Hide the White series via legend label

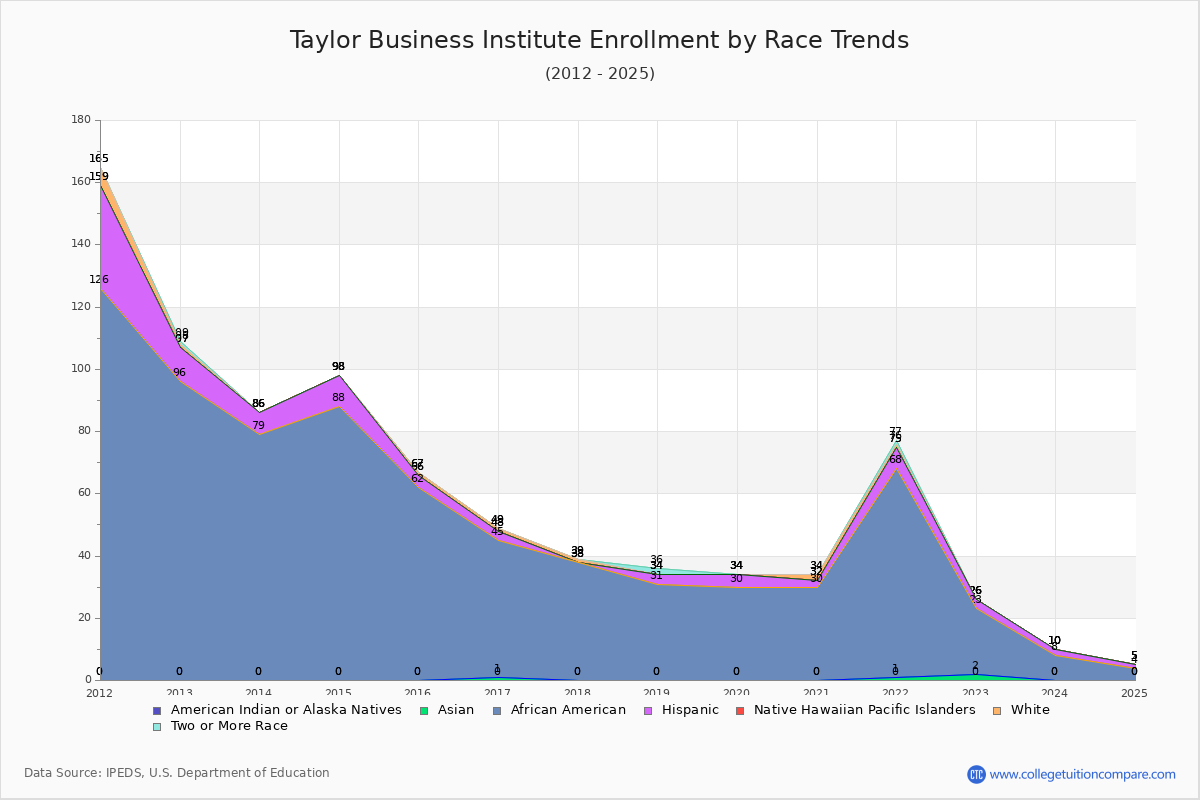coord(1030,710)
